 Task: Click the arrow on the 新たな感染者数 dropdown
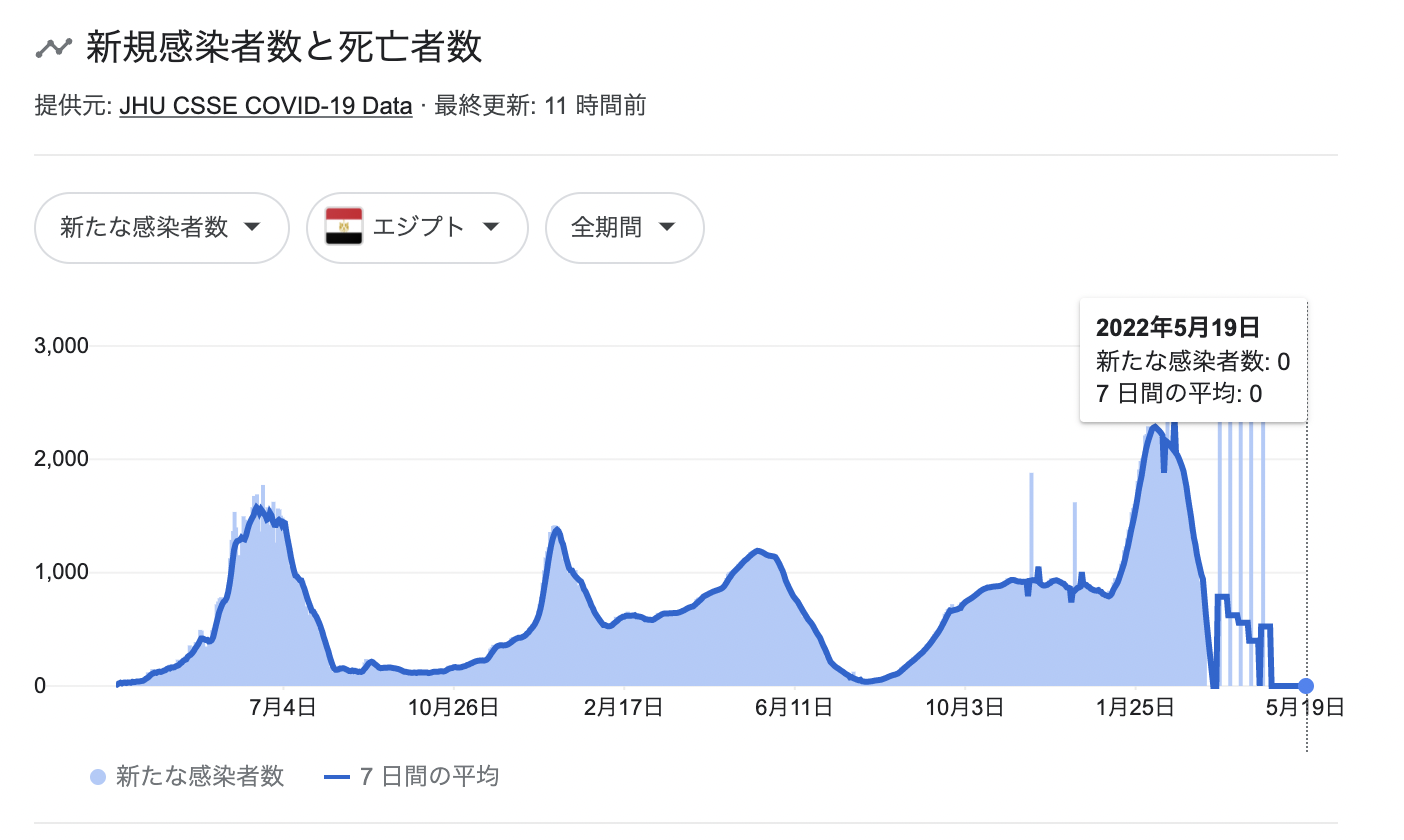253,228
